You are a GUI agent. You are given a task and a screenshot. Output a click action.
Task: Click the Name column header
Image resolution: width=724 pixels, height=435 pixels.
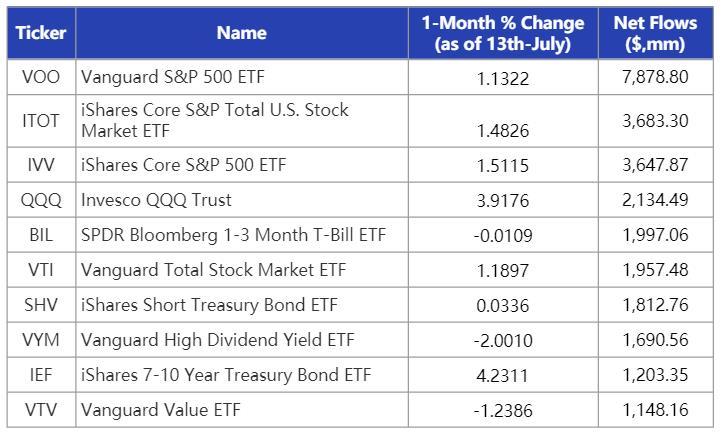241,33
